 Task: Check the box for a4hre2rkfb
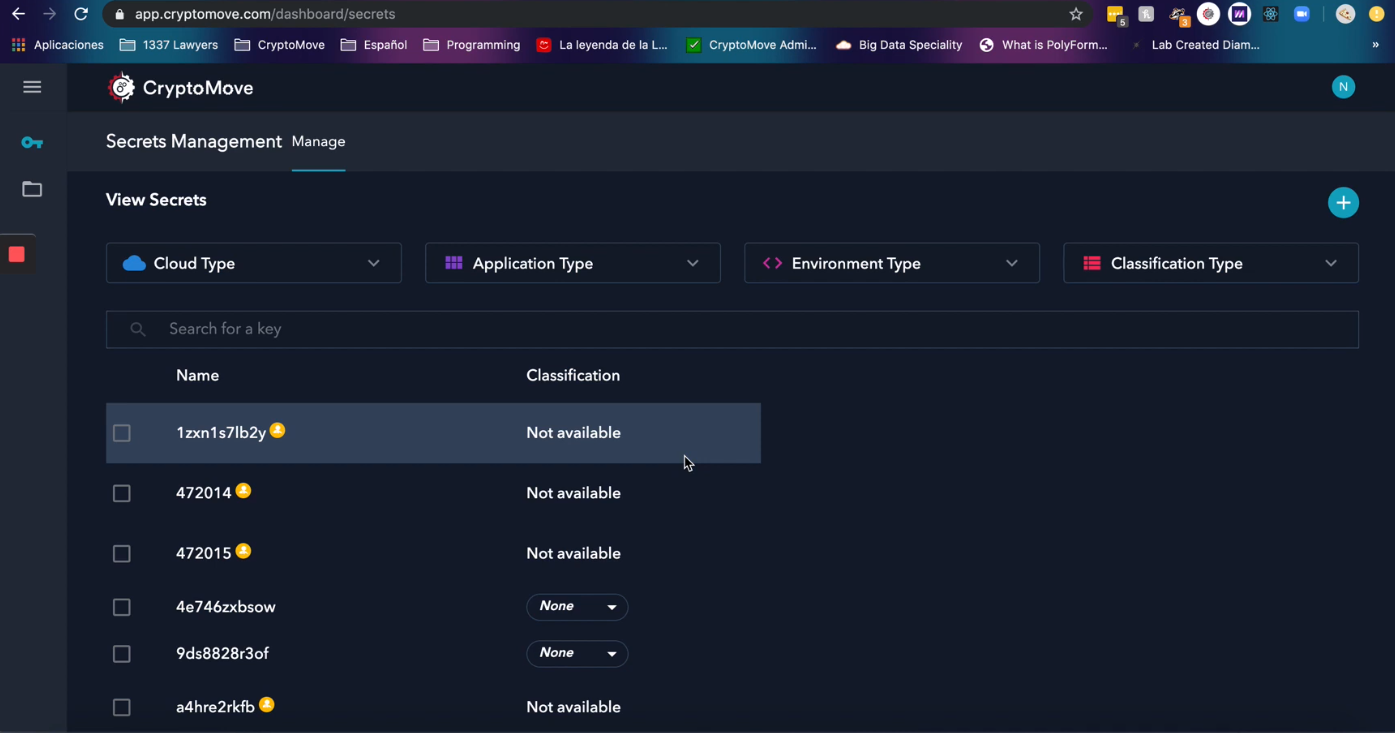coord(122,707)
